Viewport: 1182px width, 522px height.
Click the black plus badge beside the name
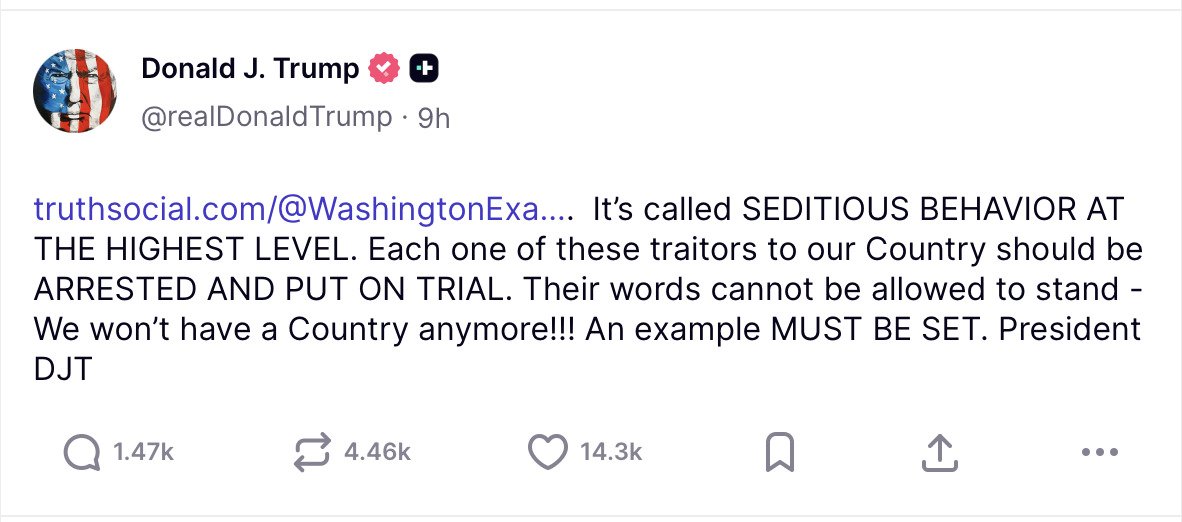point(424,69)
